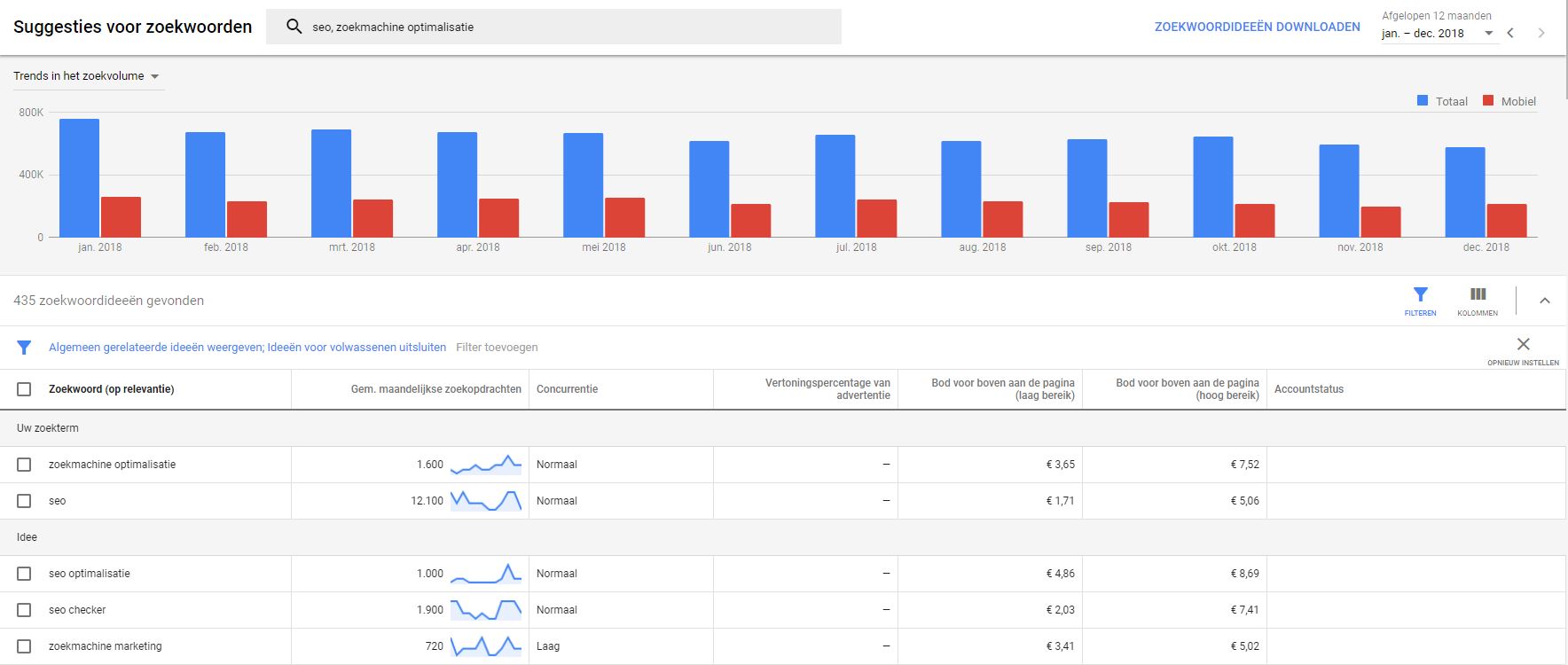Click the € 8,69 high bid value

click(1244, 574)
